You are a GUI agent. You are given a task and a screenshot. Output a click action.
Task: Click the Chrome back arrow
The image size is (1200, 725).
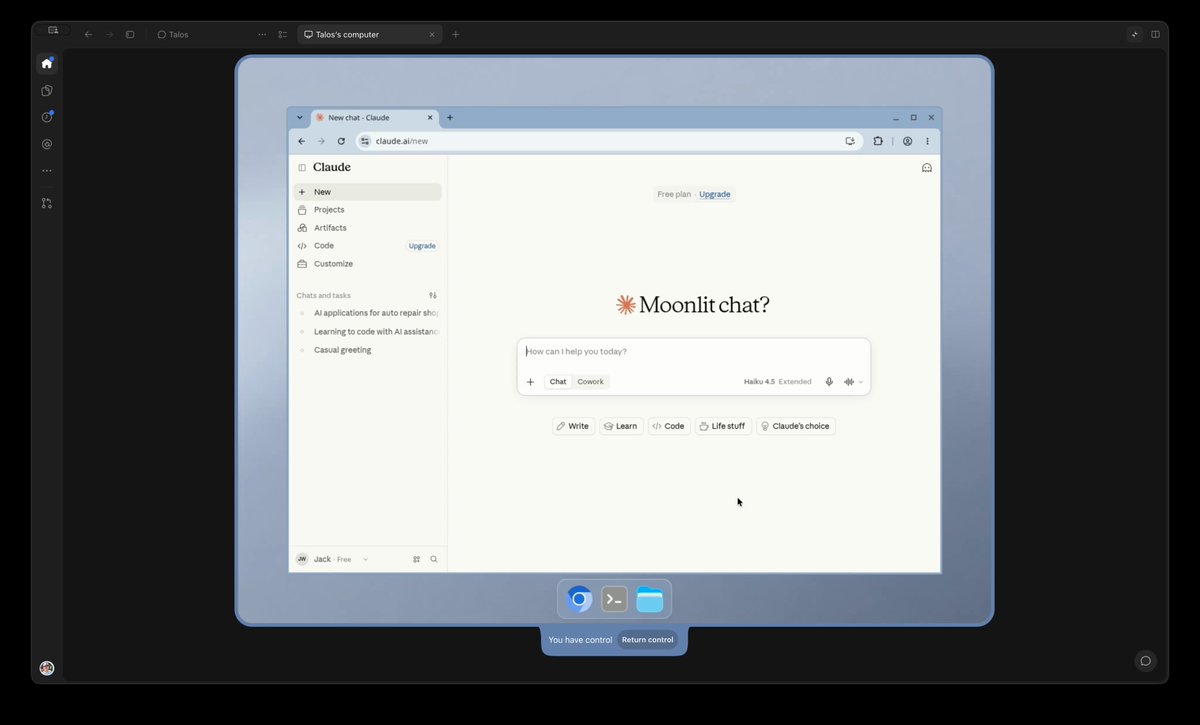[x=302, y=141]
